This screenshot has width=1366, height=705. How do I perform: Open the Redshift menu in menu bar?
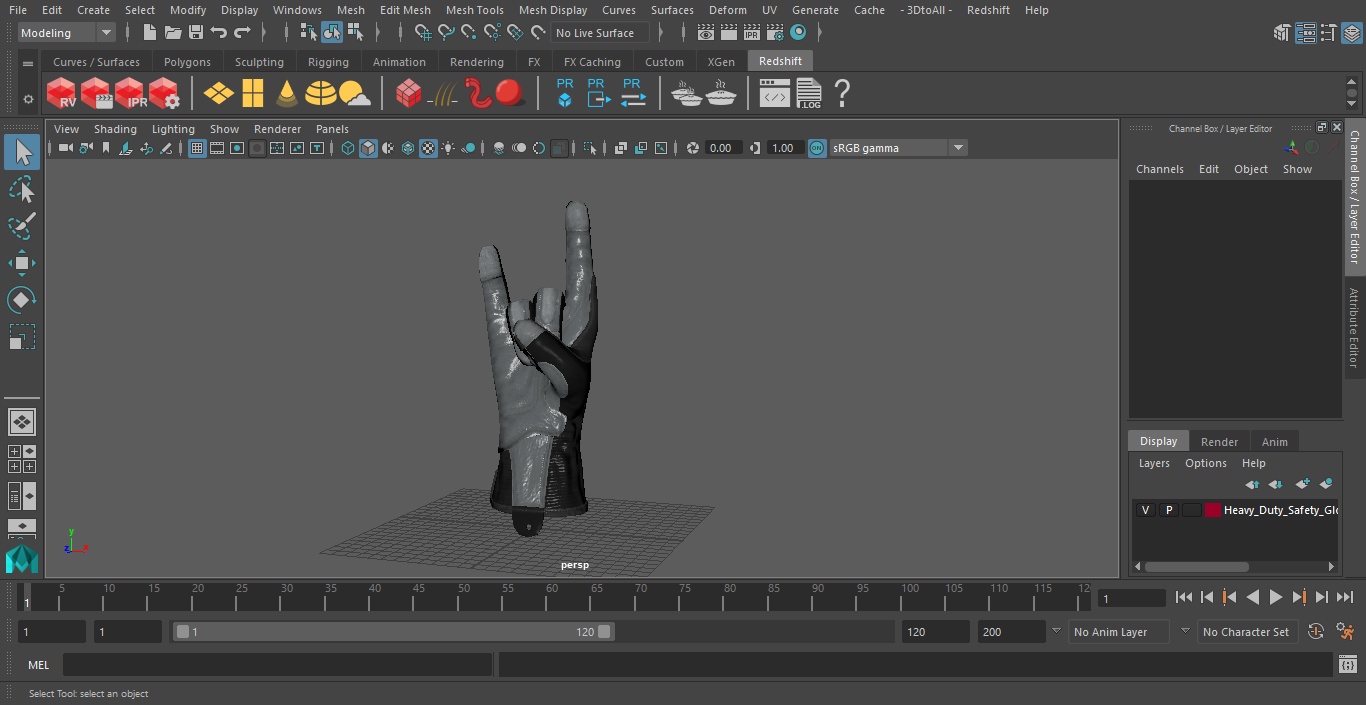pyautogui.click(x=988, y=10)
